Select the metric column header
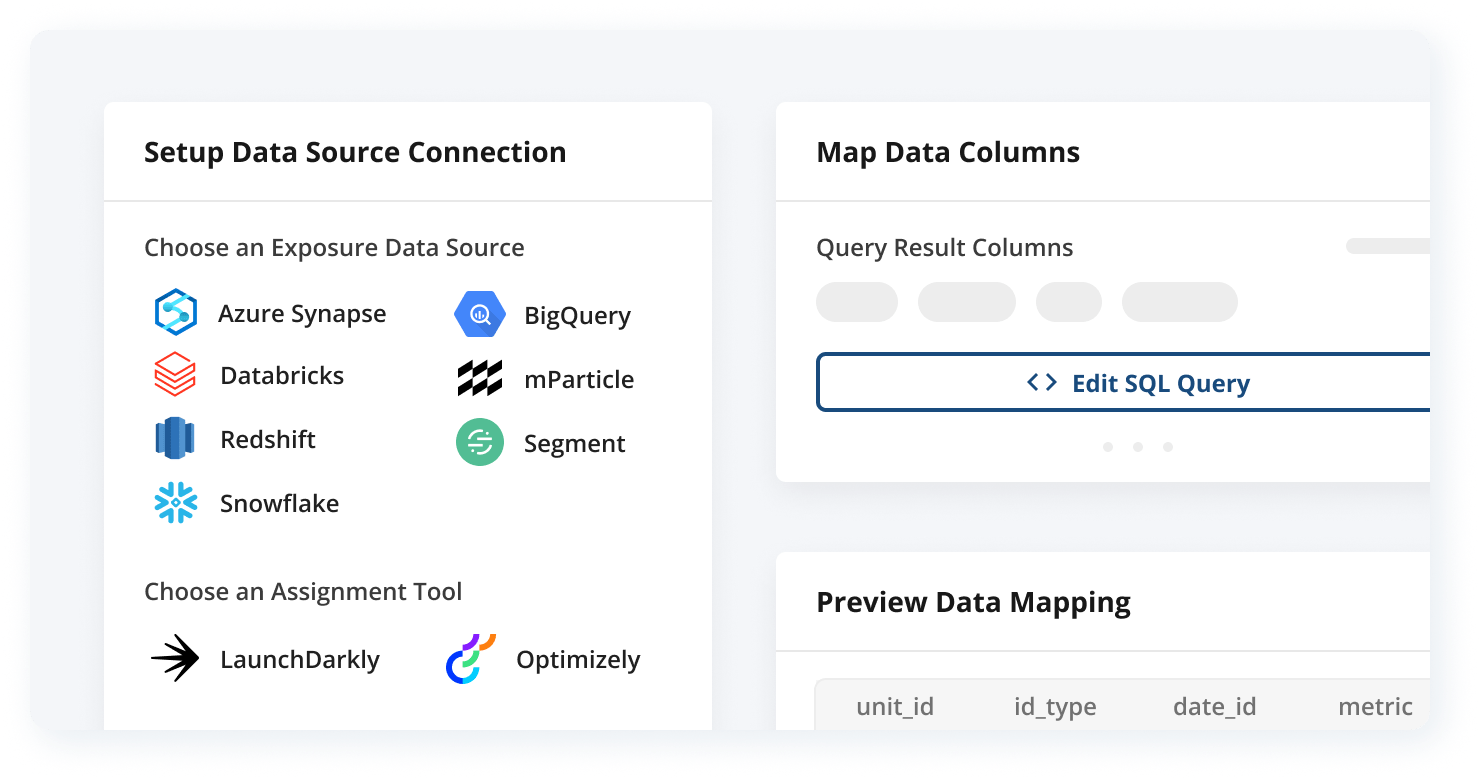Screen dimensions: 1480x780 [1375, 707]
